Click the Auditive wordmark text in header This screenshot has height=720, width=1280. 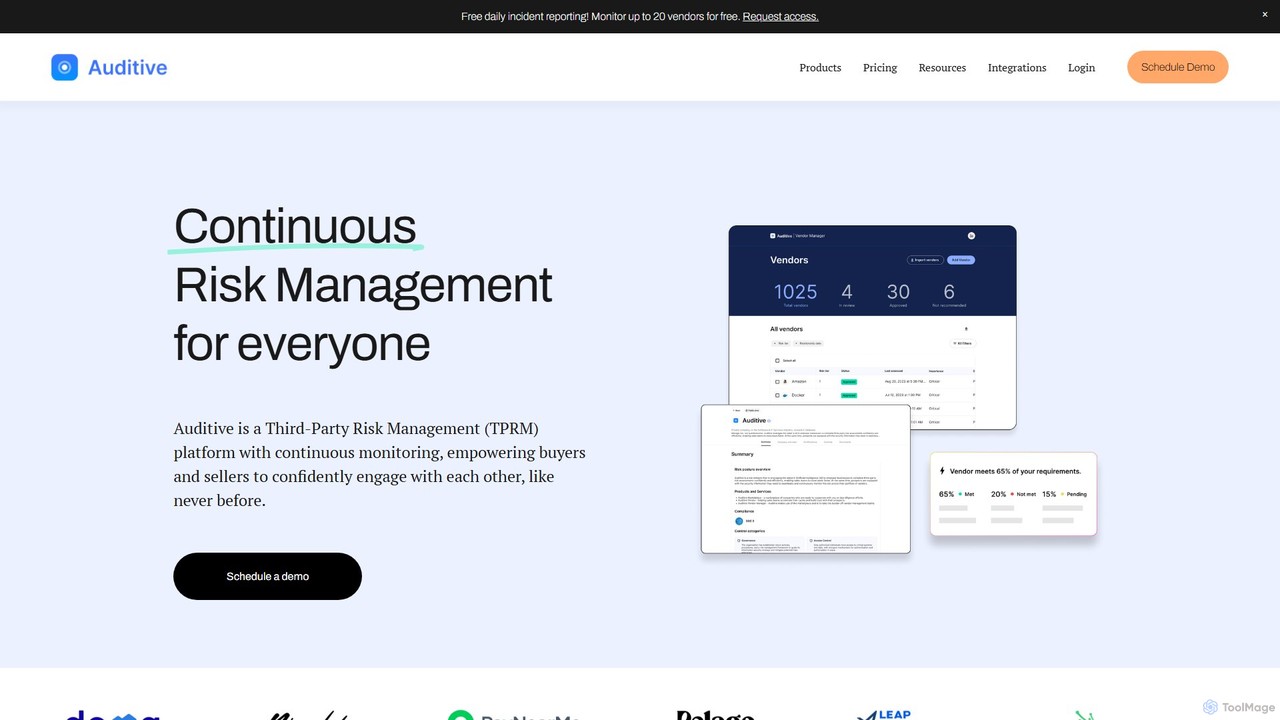[x=127, y=68]
